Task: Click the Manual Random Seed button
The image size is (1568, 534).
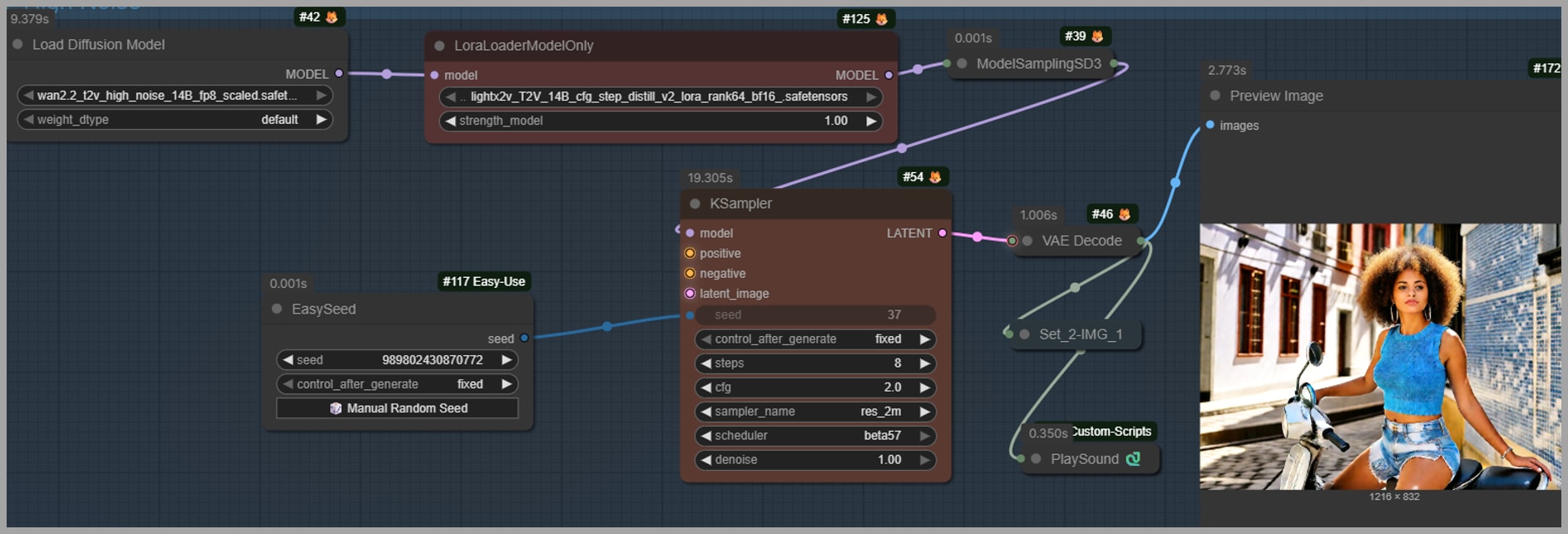Action: point(398,408)
